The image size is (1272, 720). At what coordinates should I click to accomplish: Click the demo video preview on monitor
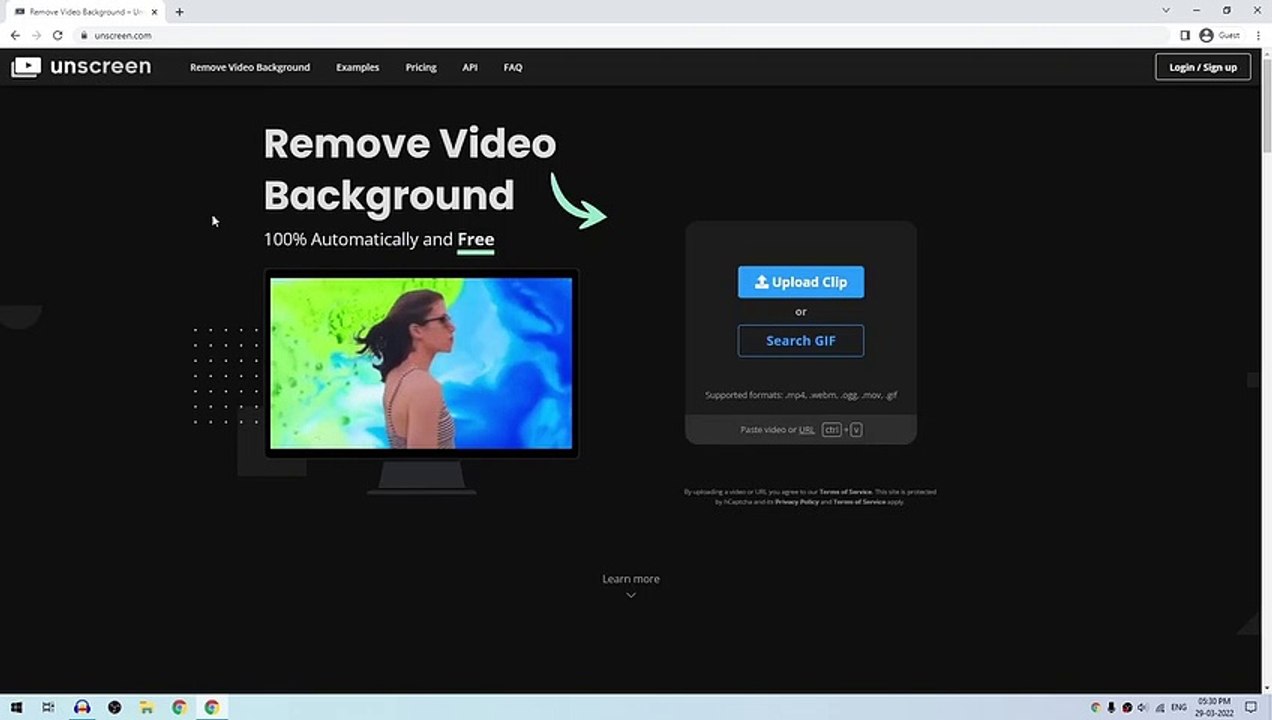coord(421,363)
